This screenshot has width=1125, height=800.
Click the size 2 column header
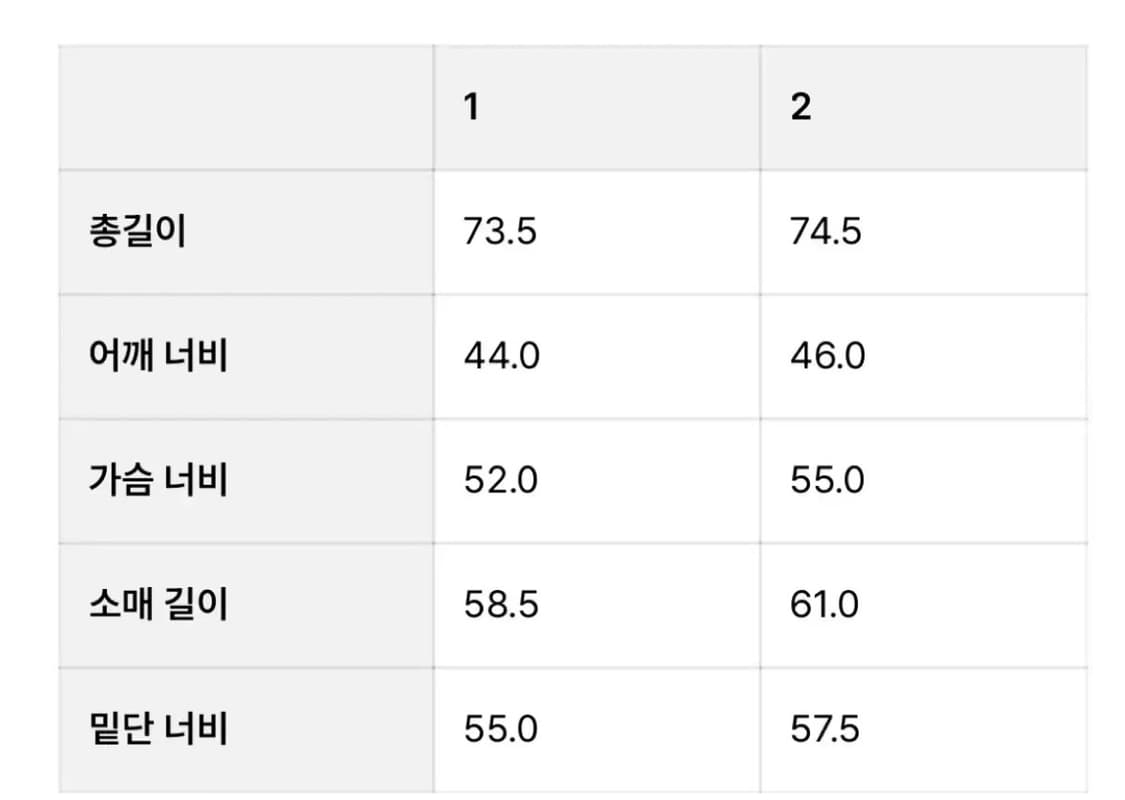(x=922, y=108)
